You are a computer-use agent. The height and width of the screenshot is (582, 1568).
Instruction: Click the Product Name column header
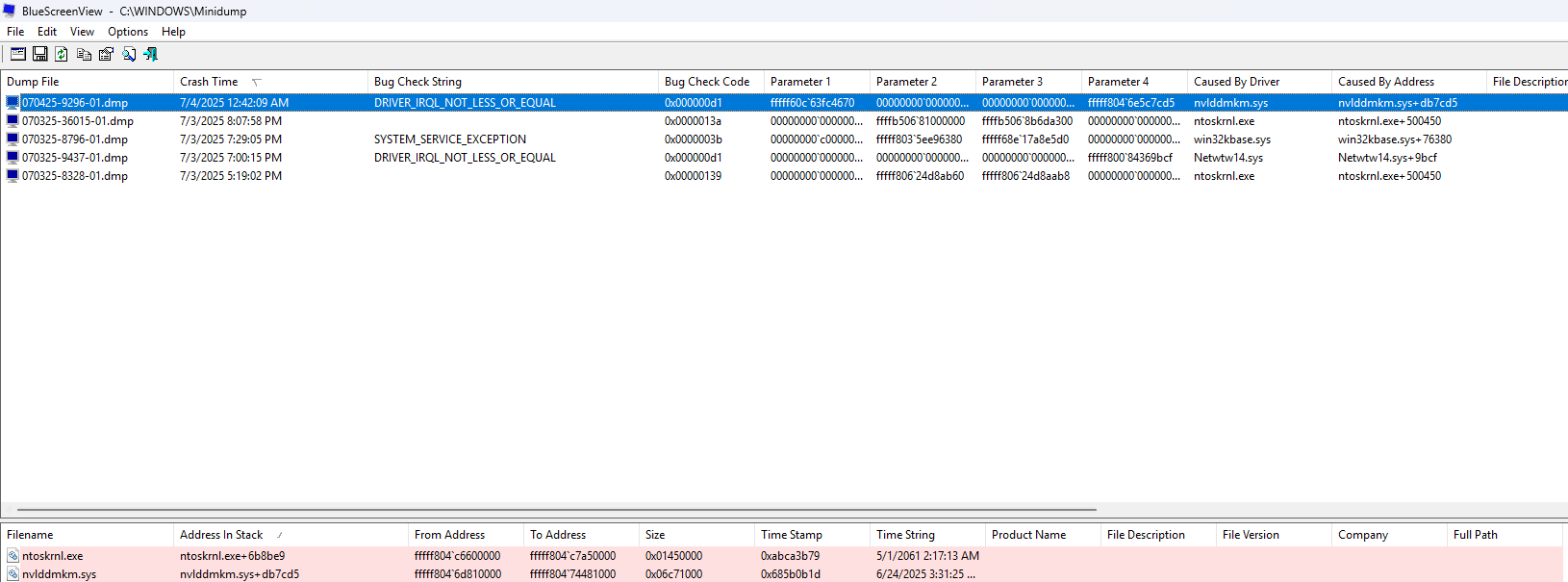1043,535
